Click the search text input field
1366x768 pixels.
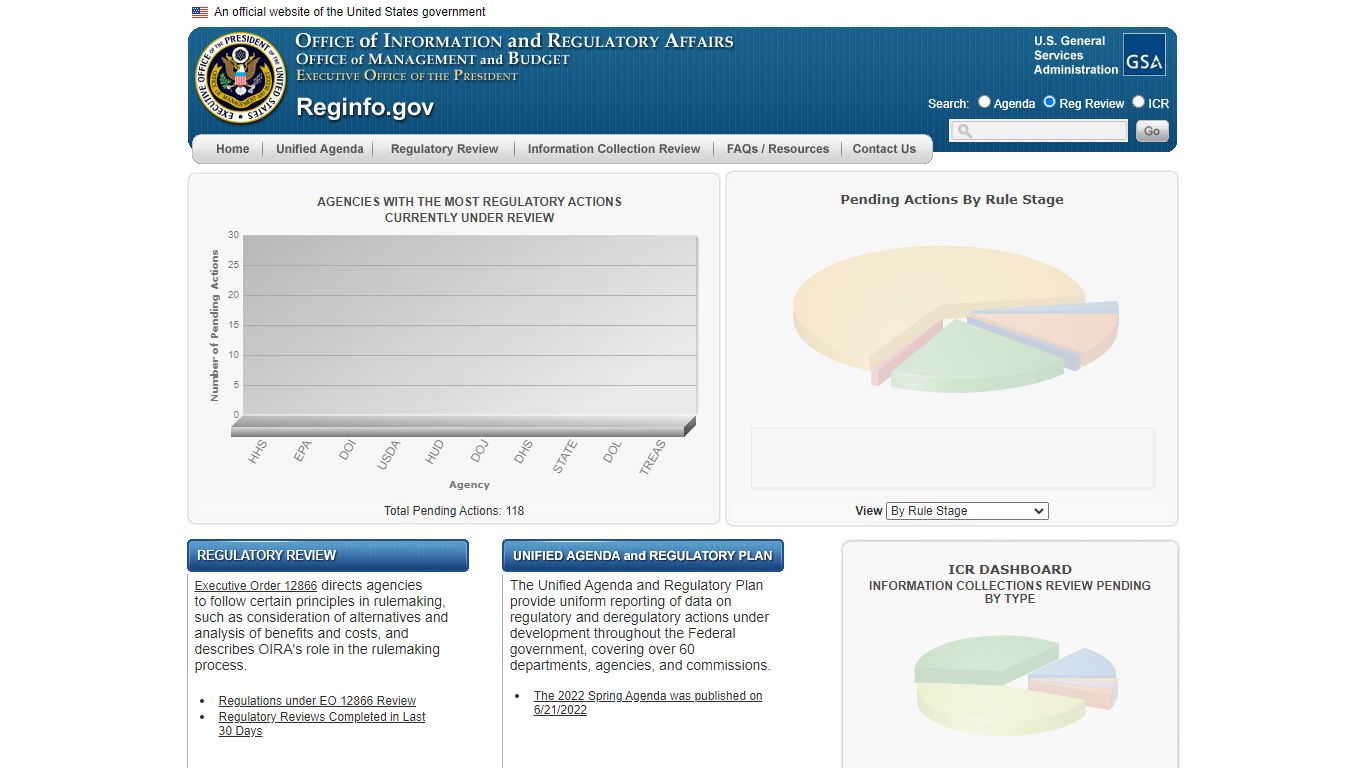[1039, 131]
